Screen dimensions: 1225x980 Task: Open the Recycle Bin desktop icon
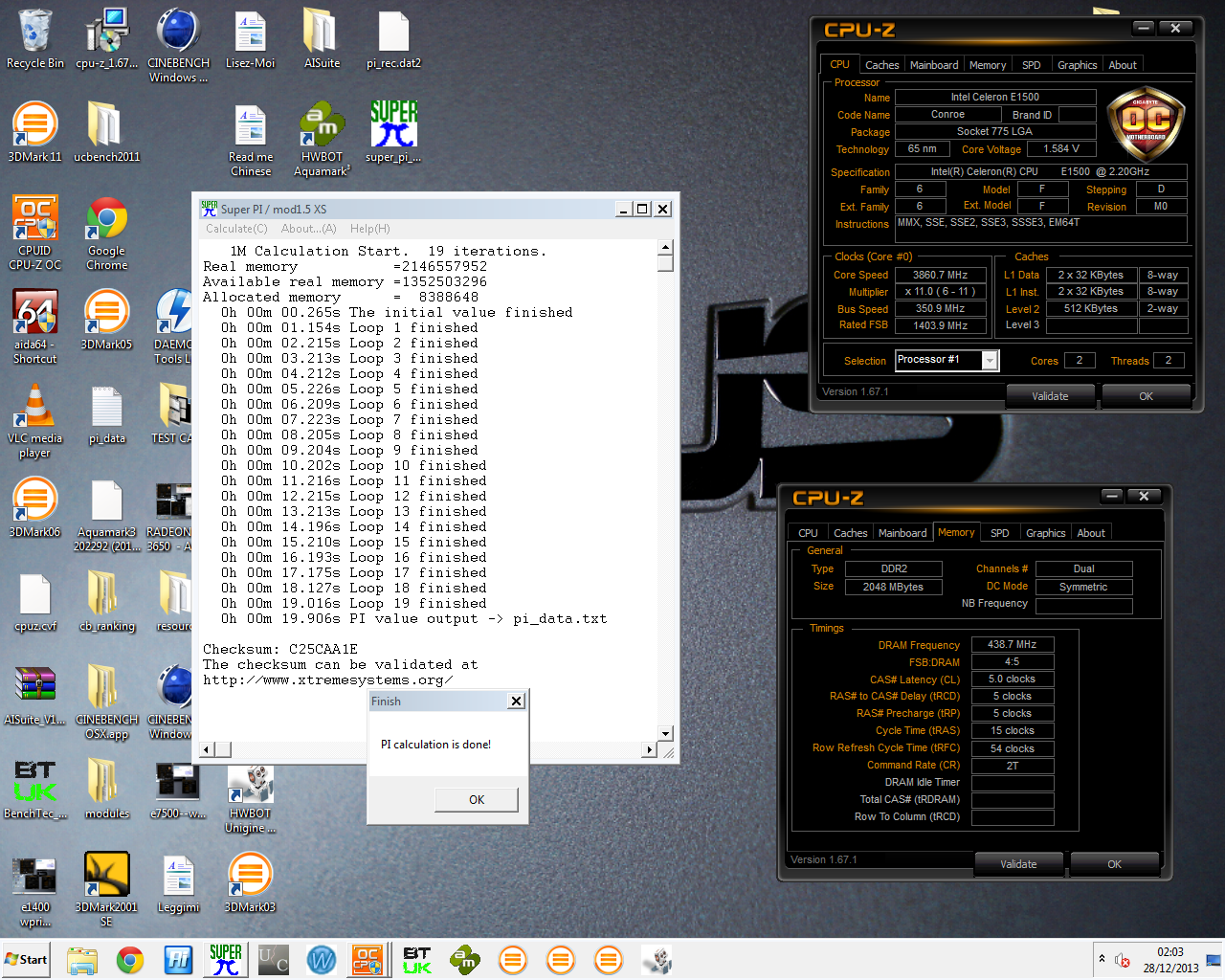[x=35, y=38]
